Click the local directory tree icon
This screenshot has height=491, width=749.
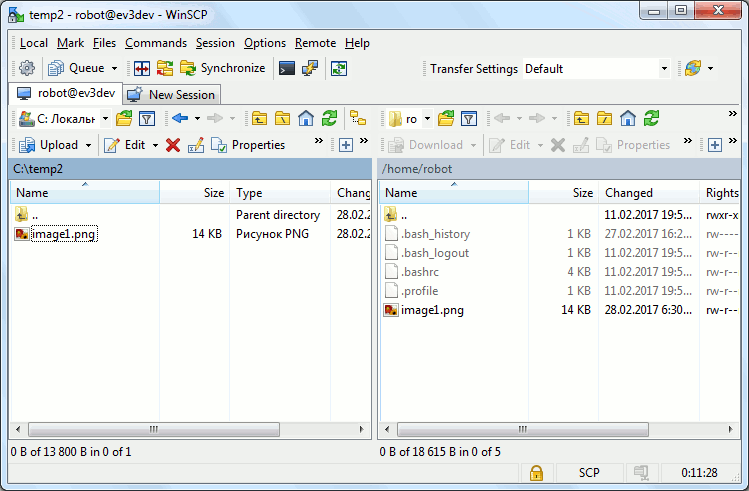click(358, 118)
